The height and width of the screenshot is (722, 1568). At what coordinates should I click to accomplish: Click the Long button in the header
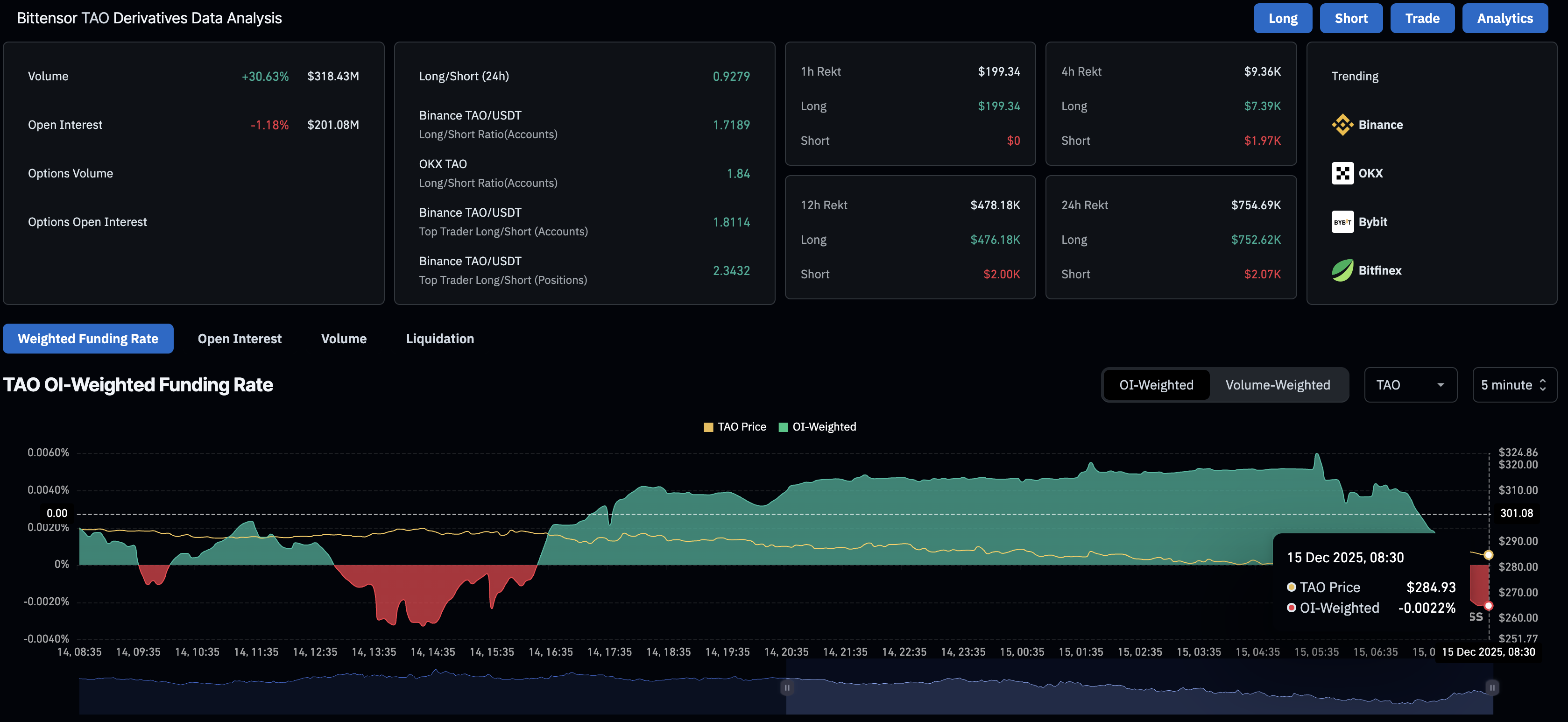[x=1283, y=18]
